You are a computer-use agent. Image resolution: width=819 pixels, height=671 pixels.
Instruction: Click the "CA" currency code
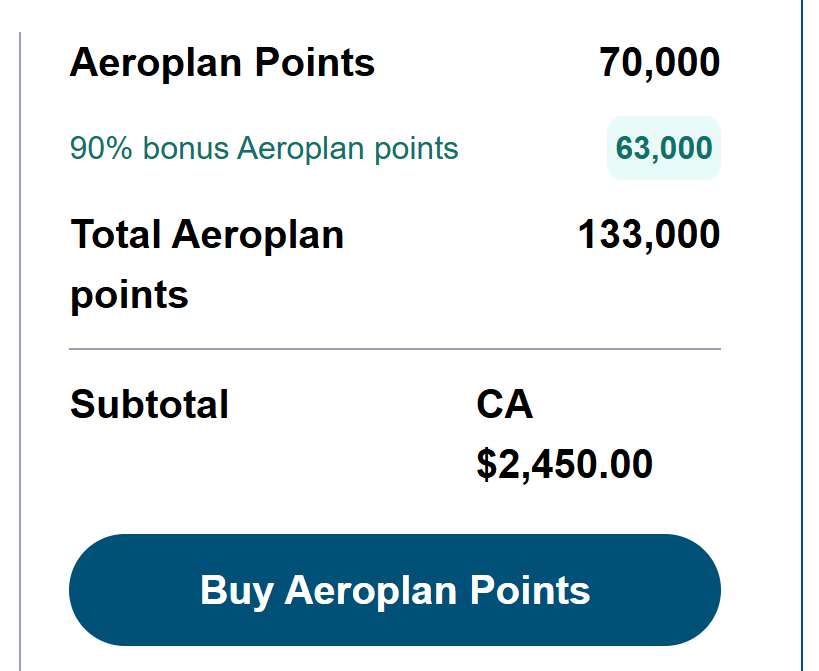pos(505,405)
